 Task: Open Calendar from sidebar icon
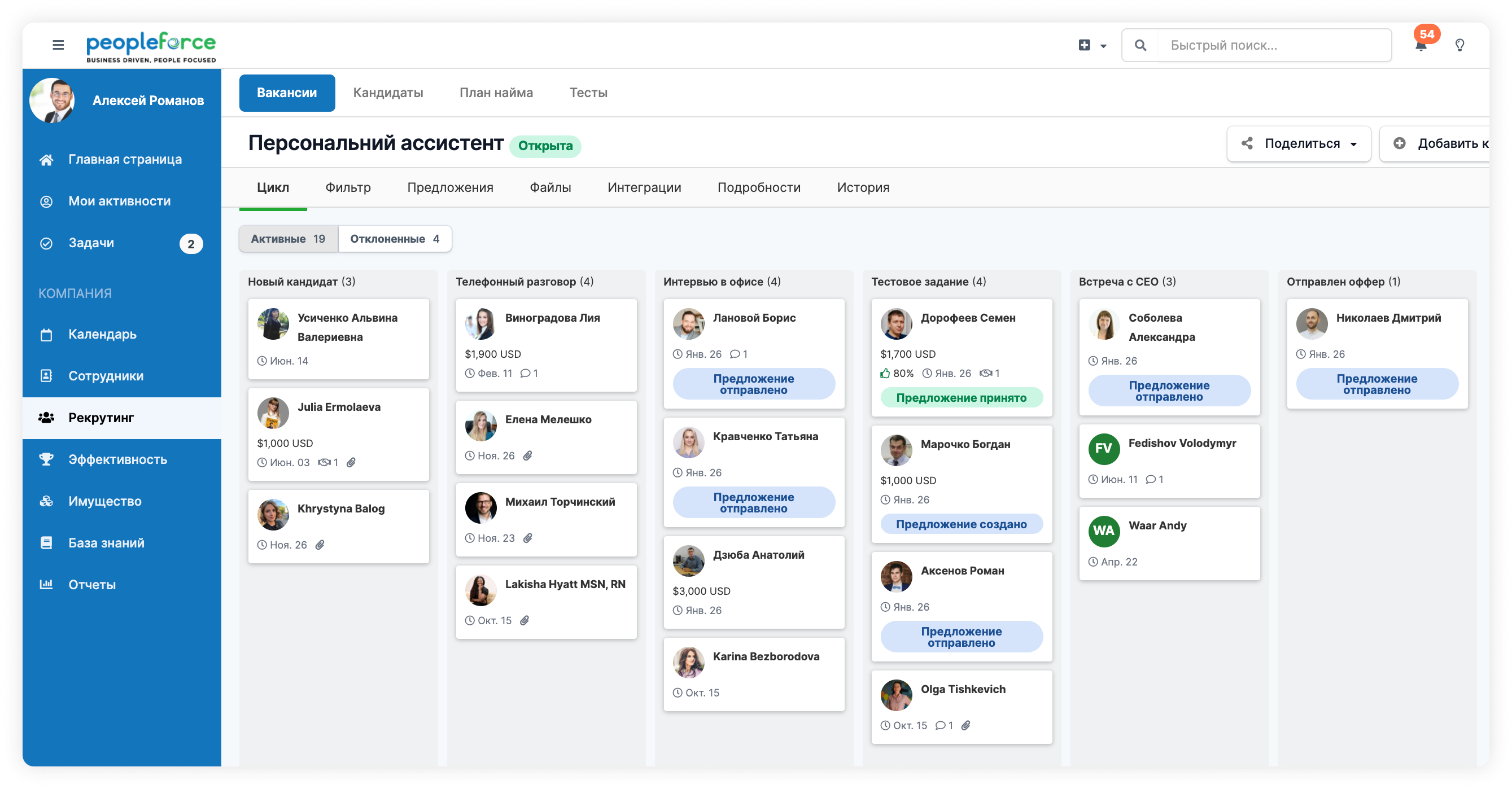pos(46,334)
